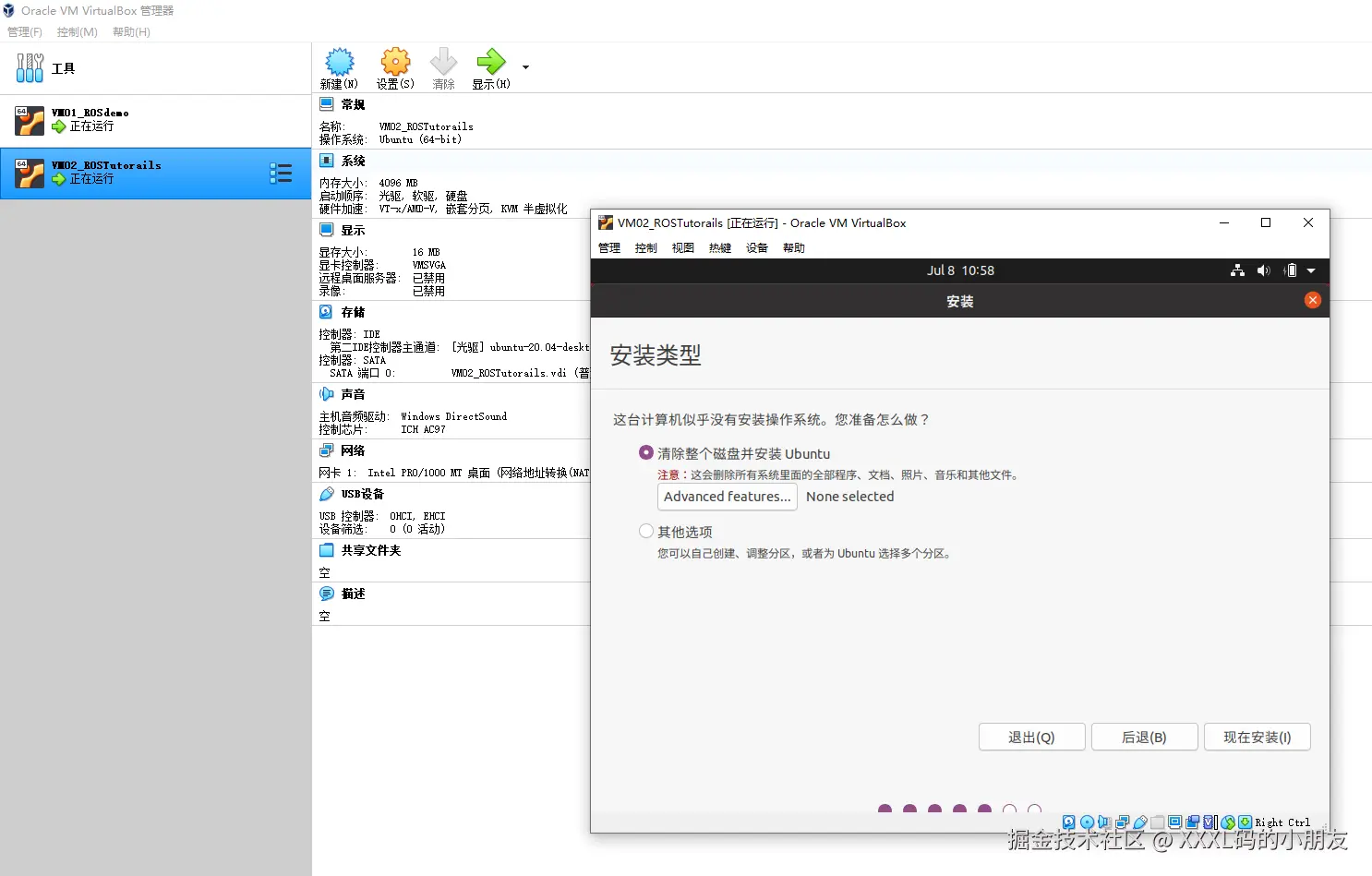Click shared folders icon in VM status bar

pos(1157,822)
